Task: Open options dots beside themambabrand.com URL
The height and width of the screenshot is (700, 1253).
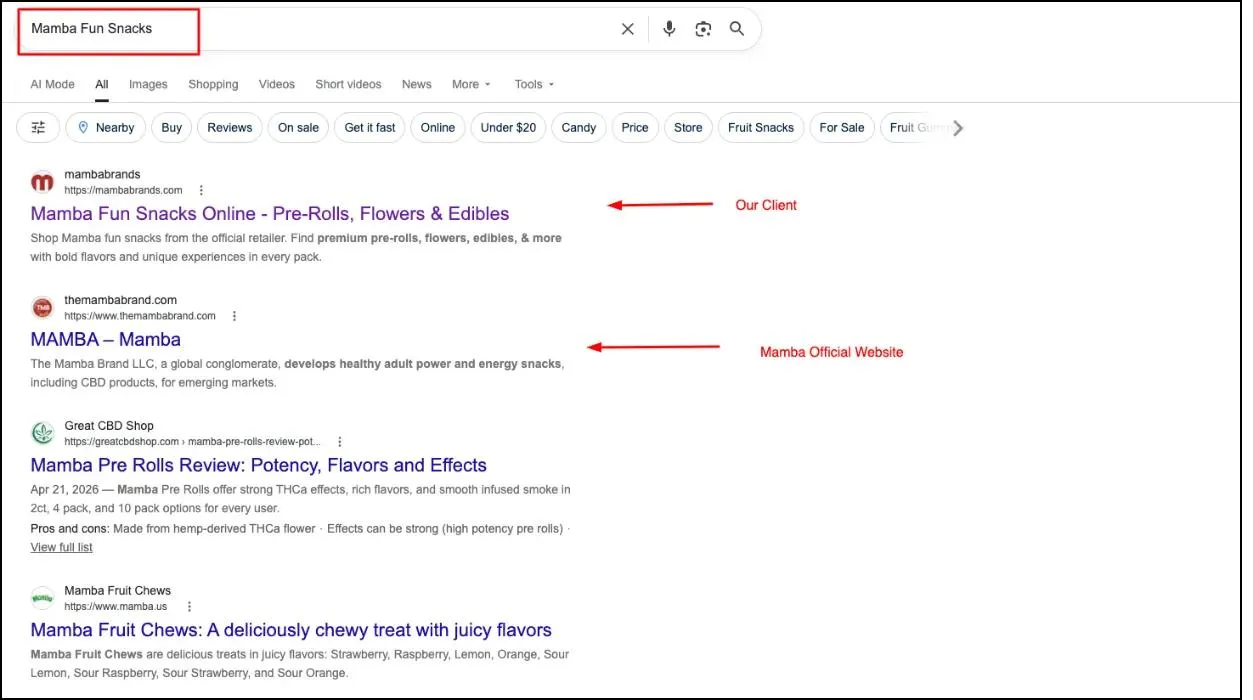Action: (x=234, y=316)
